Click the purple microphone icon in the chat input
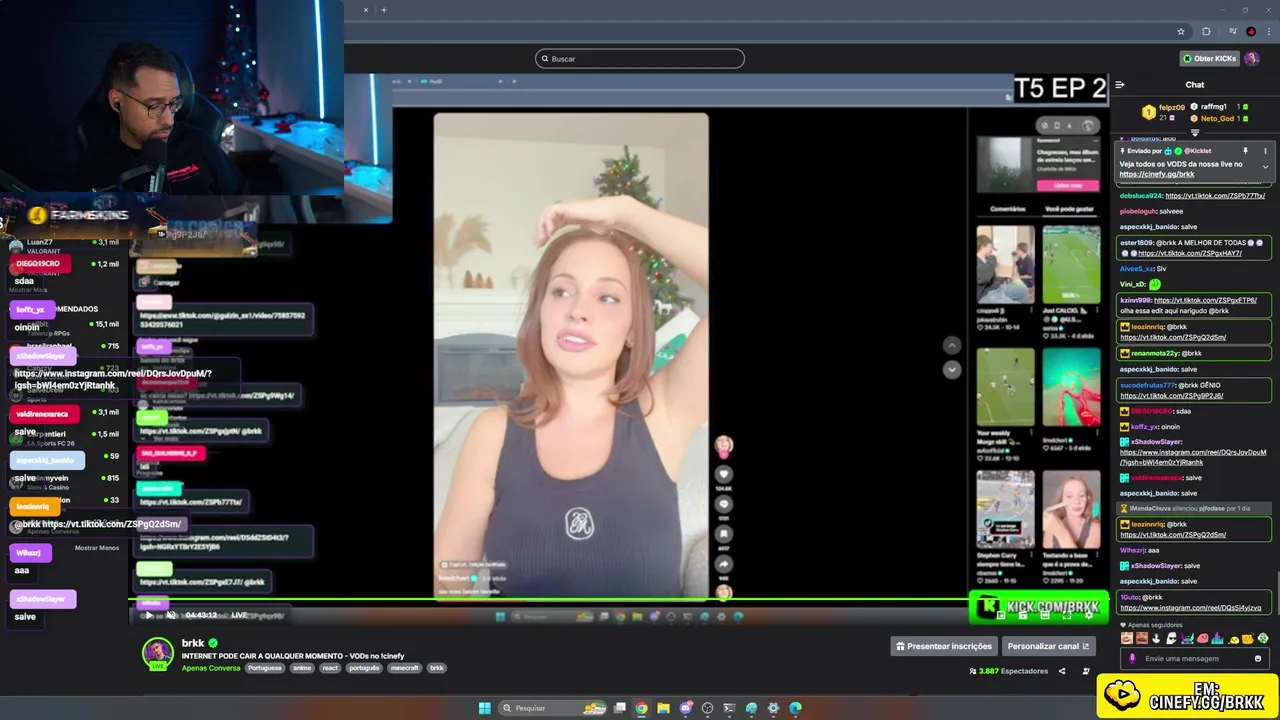The image size is (1280, 720). point(1132,658)
